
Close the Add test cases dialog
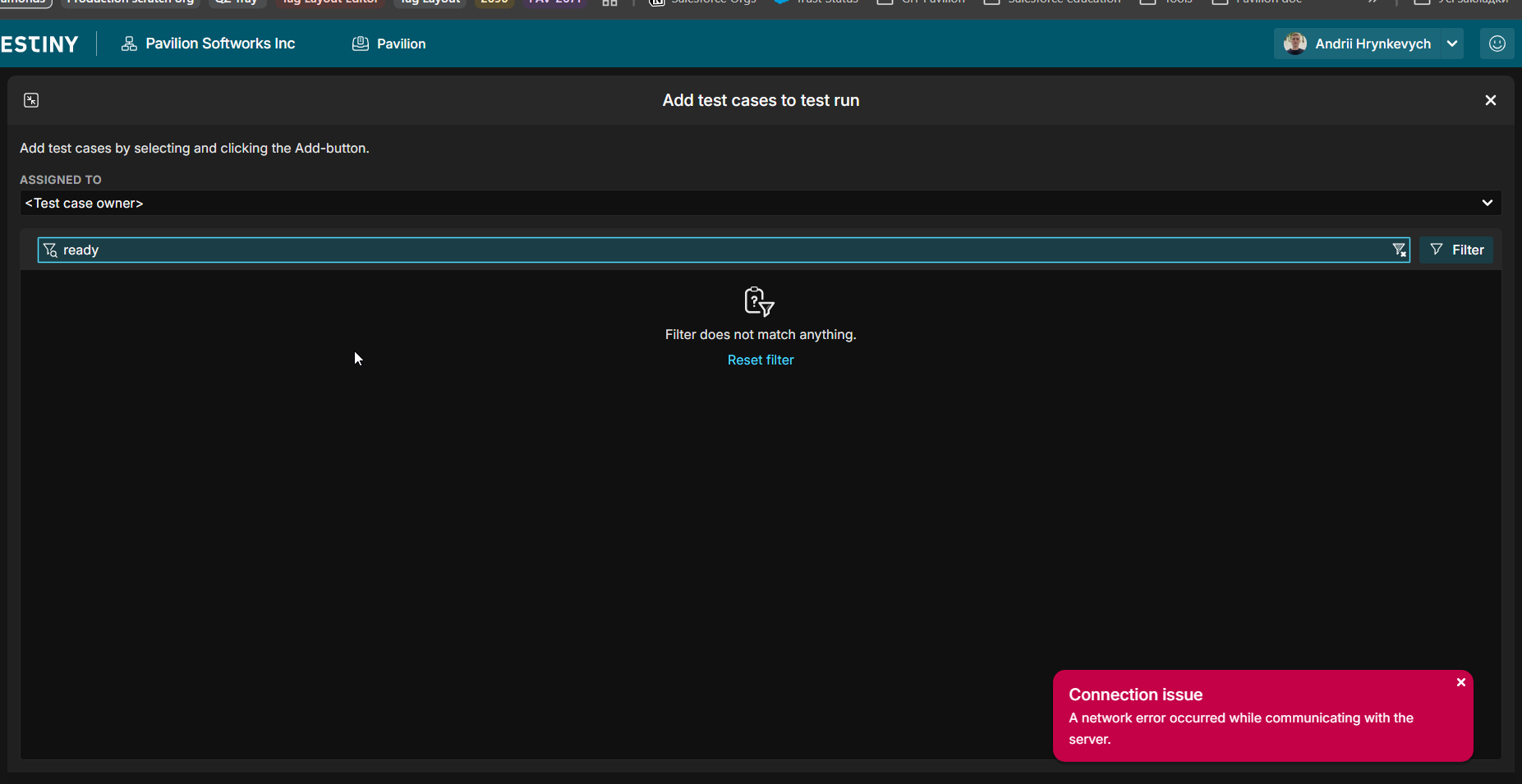tap(1490, 100)
